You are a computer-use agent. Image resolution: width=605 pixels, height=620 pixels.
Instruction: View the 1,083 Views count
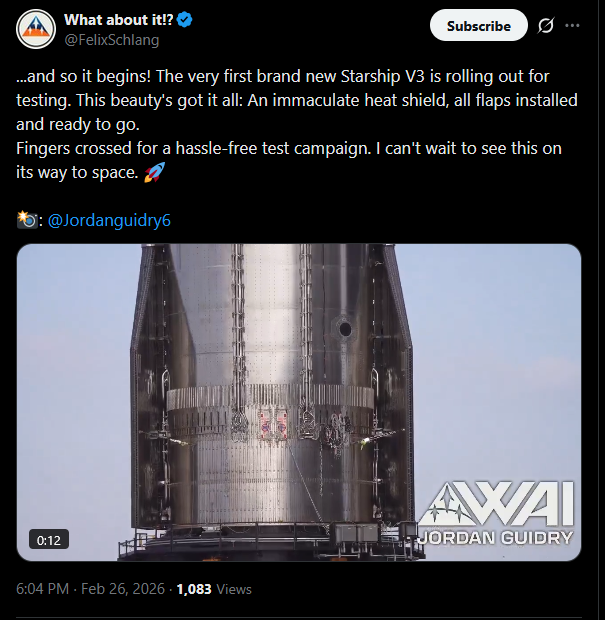pyautogui.click(x=214, y=589)
